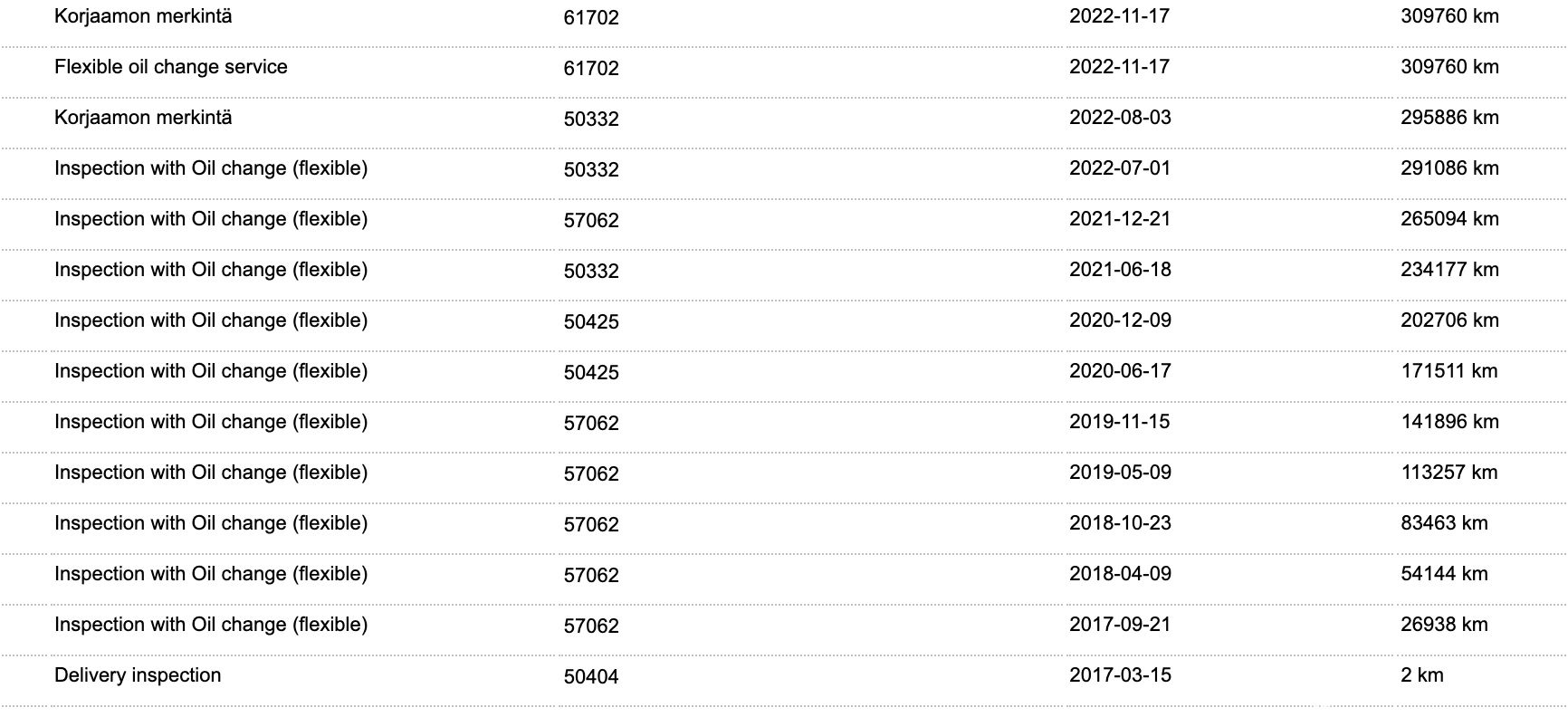Select the inspection row dated 2021-06-18

coord(784,270)
